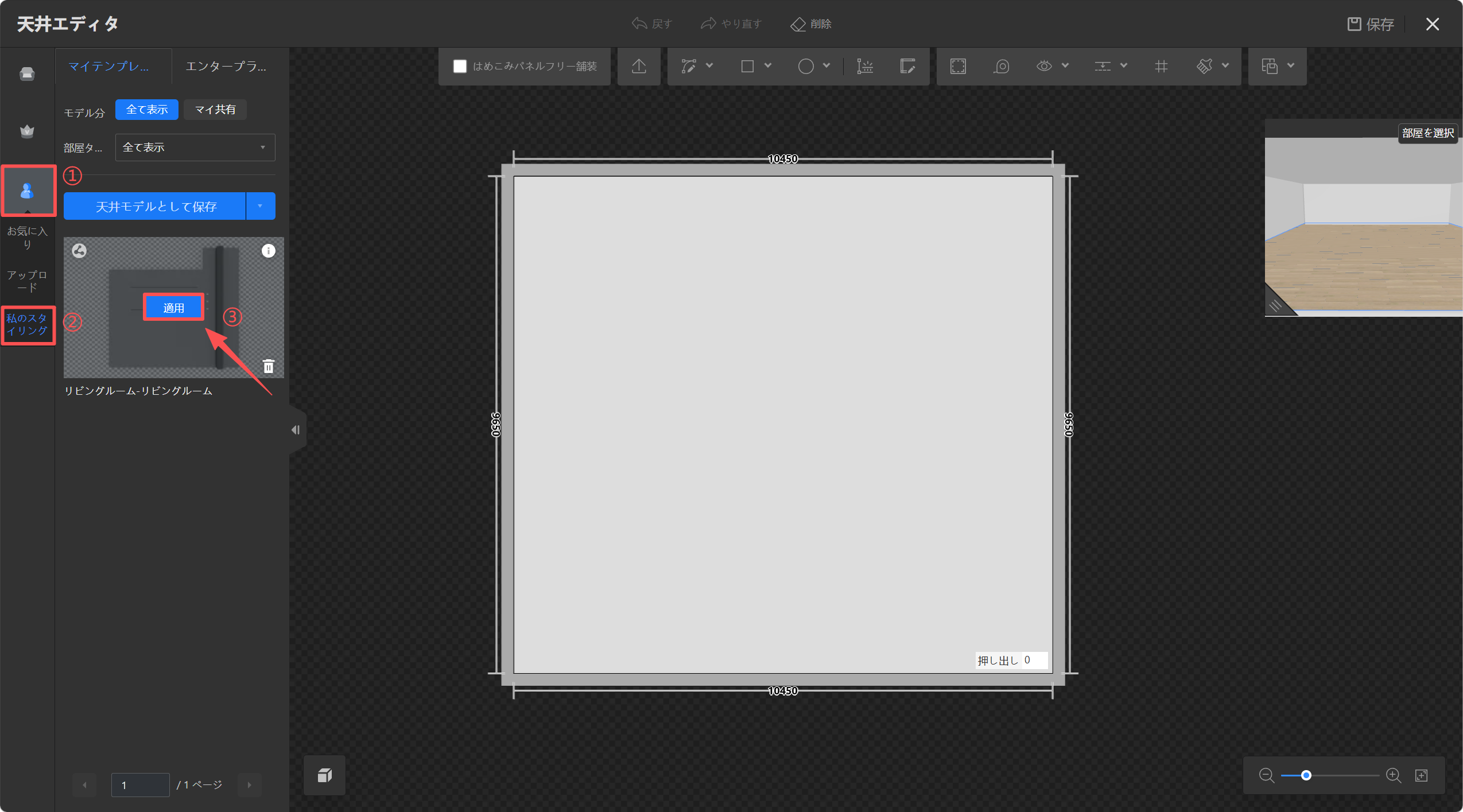
Task: Expand the alignment tool dropdown arrow
Action: point(1124,66)
